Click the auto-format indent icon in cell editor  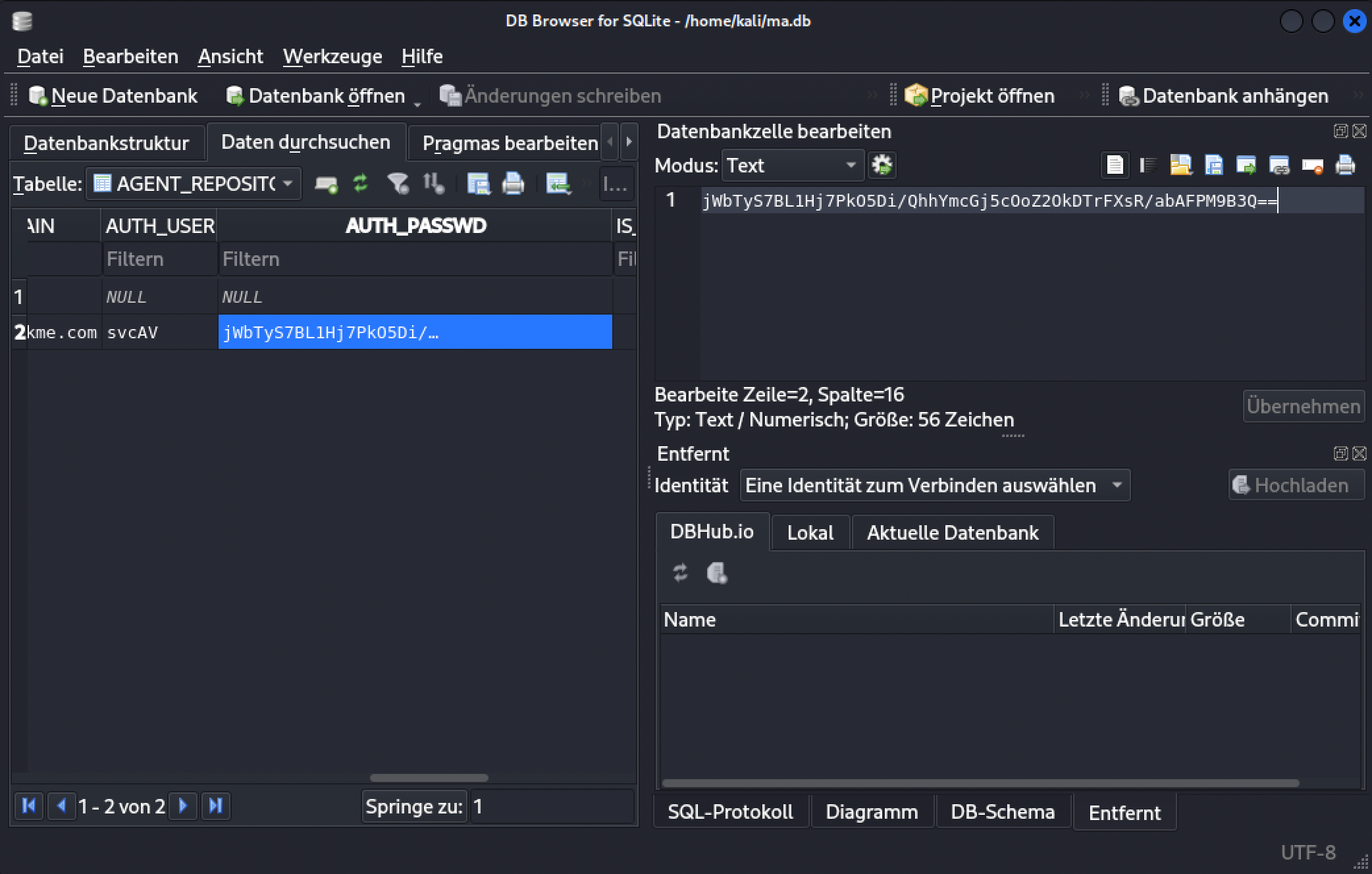click(x=1148, y=165)
